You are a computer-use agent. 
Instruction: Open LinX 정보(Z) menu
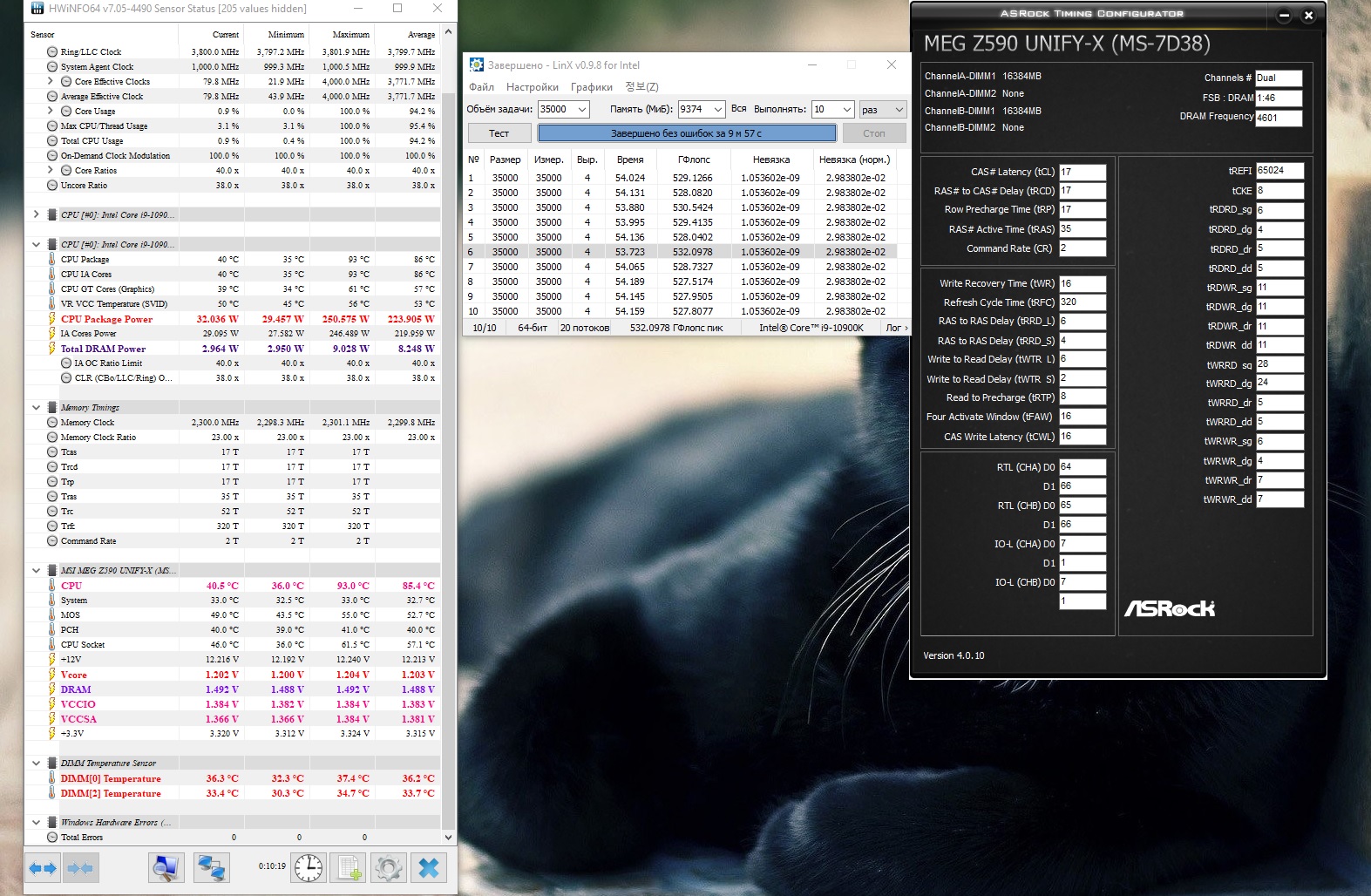pyautogui.click(x=641, y=87)
